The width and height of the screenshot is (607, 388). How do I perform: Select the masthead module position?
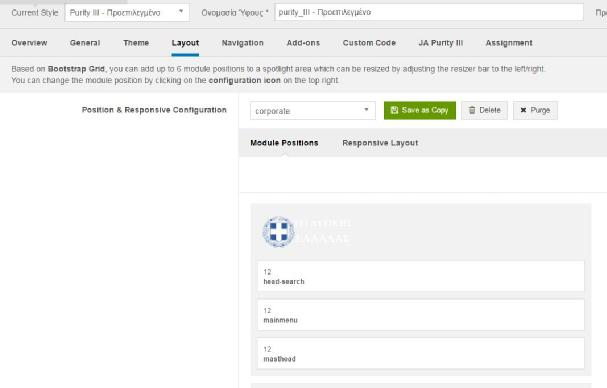[421, 353]
